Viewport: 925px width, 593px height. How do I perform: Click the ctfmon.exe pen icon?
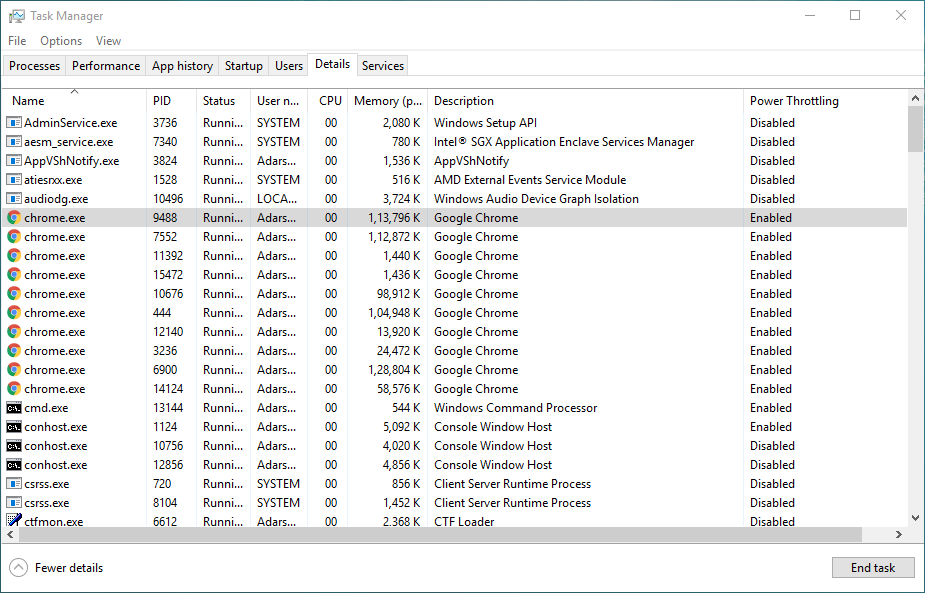pyautogui.click(x=14, y=521)
